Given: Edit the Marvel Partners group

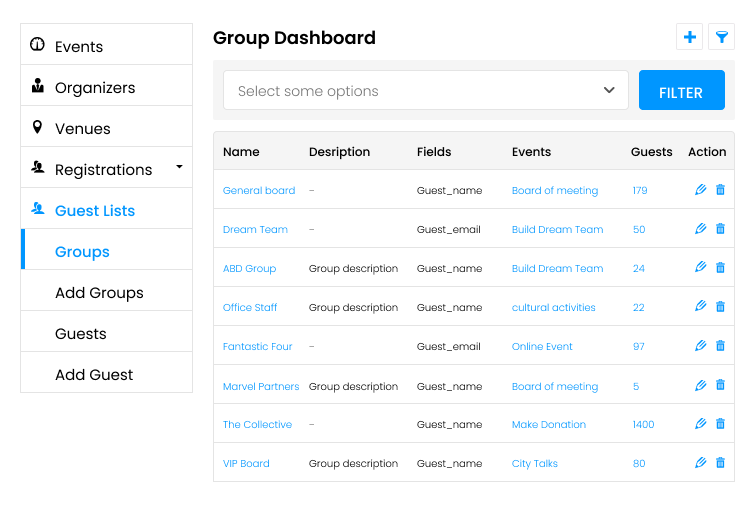Looking at the screenshot, I should click(x=700, y=385).
